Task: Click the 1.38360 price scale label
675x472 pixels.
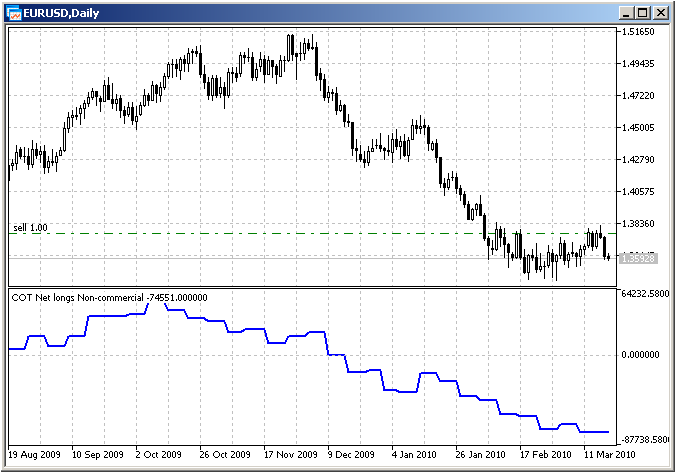Action: click(638, 224)
